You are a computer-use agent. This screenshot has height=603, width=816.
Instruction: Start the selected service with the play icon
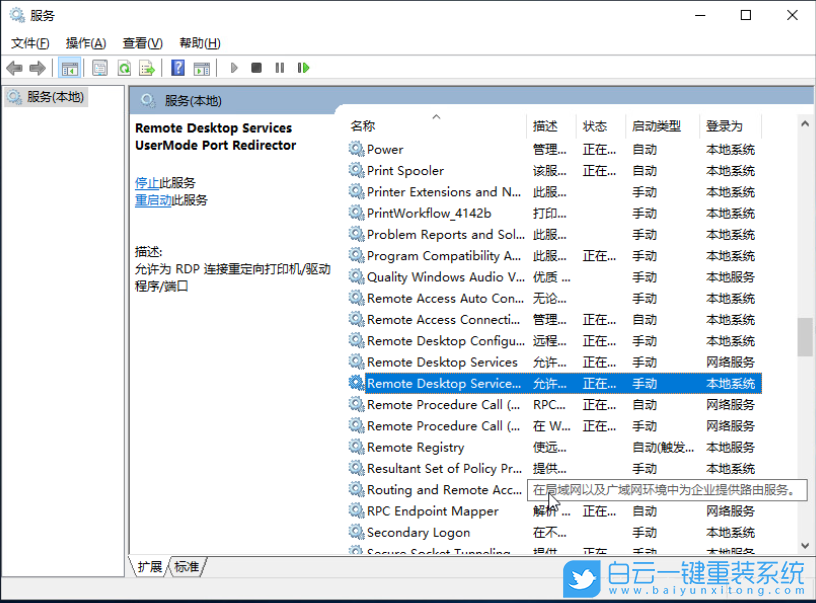tap(233, 67)
